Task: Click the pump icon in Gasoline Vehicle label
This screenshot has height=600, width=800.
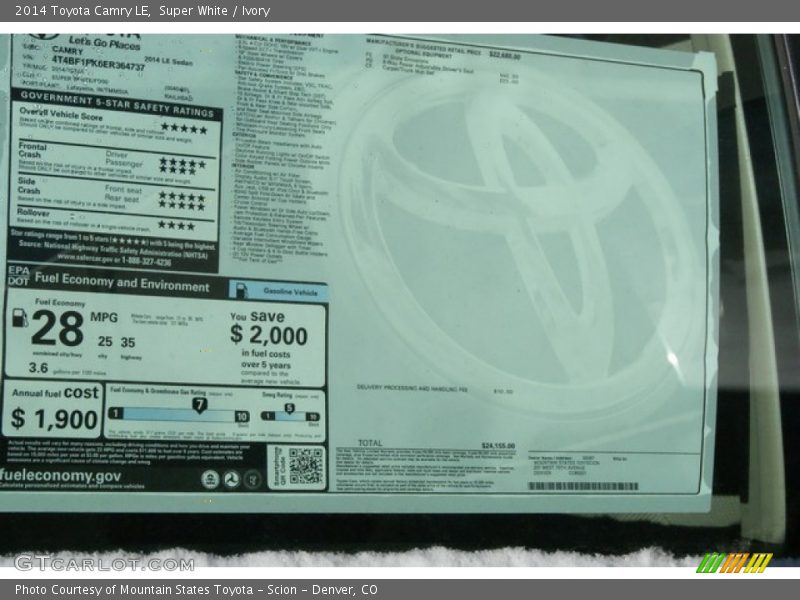Action: click(241, 290)
